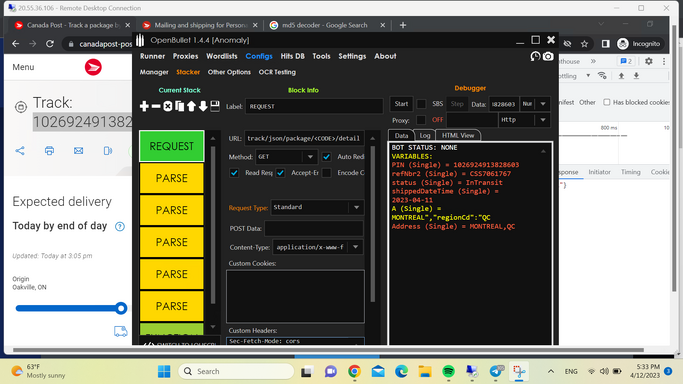This screenshot has height=384, width=683.
Task: Open config Manager tab
Action: click(x=154, y=72)
